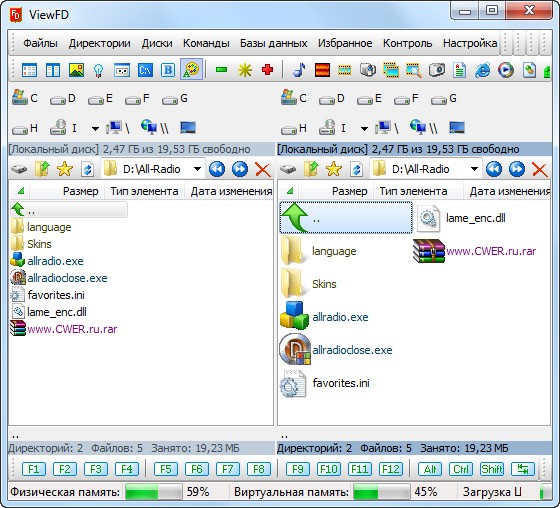Image resolution: width=560 pixels, height=508 pixels.
Task: Go forward in right panel history
Action: point(516,169)
